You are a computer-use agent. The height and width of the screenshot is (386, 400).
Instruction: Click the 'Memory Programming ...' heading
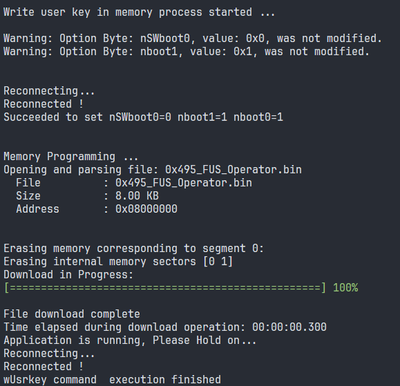point(71,157)
